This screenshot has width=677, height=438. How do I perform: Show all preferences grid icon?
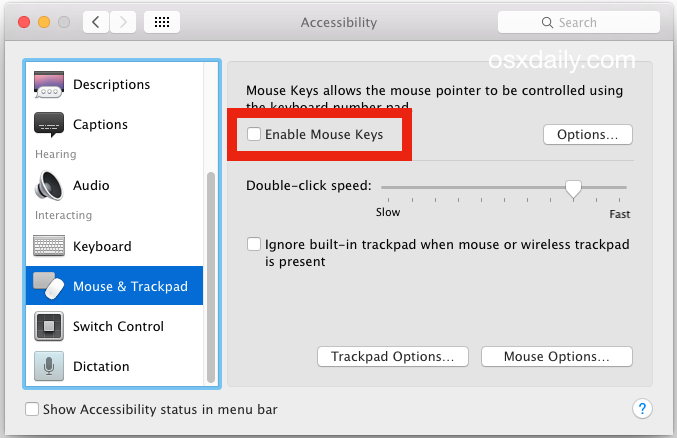pos(162,22)
